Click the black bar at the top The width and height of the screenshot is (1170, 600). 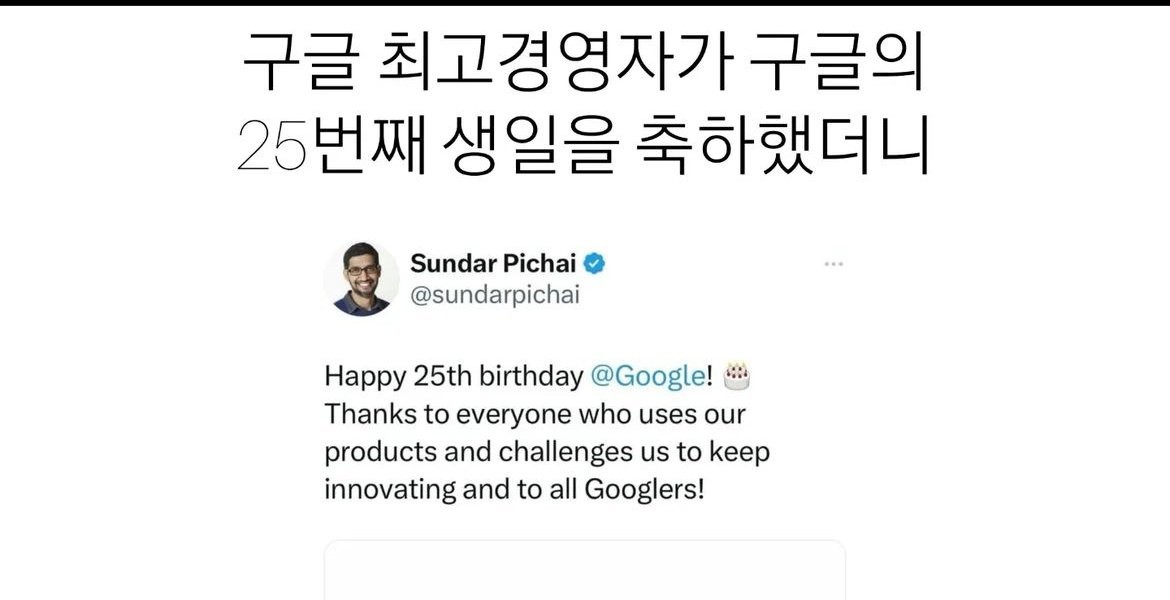(x=585, y=3)
